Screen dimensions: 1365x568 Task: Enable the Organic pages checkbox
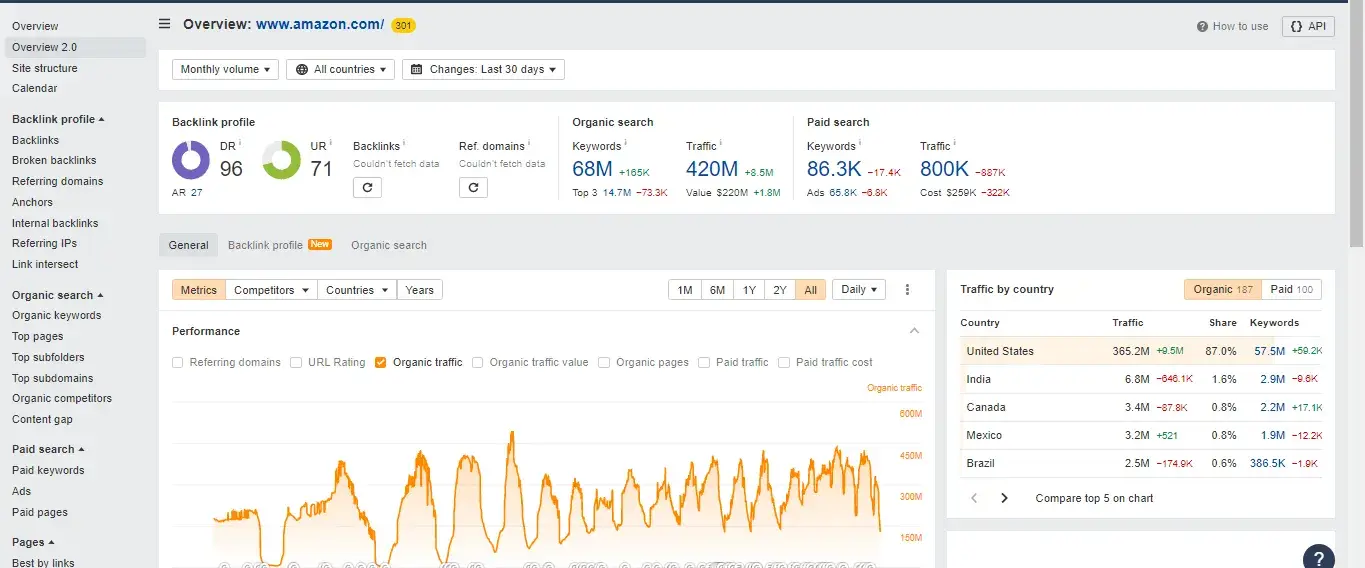[x=604, y=362]
